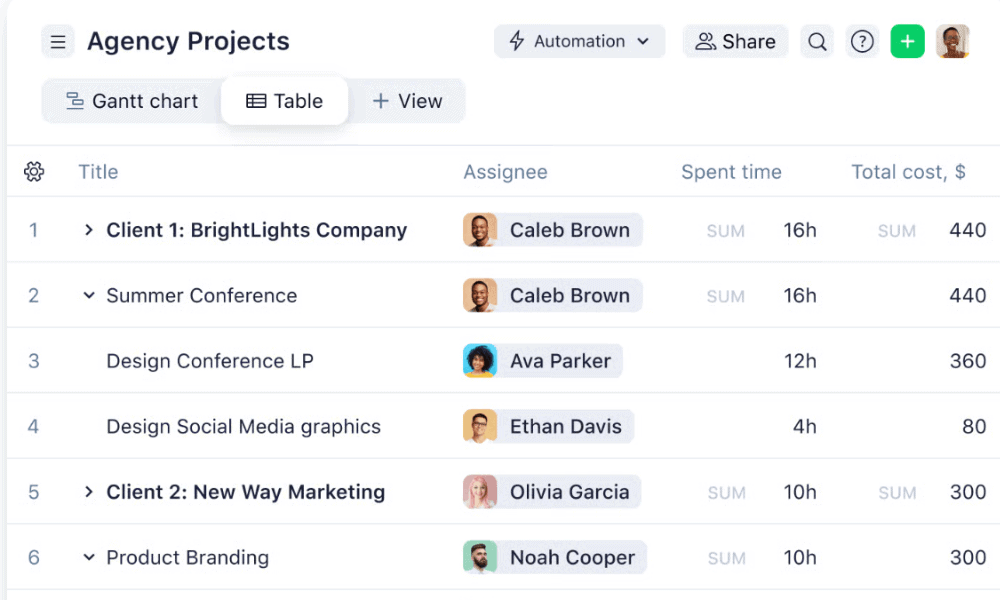This screenshot has width=1000, height=600.
Task: Switch to the Gantt chart tab
Action: [132, 101]
